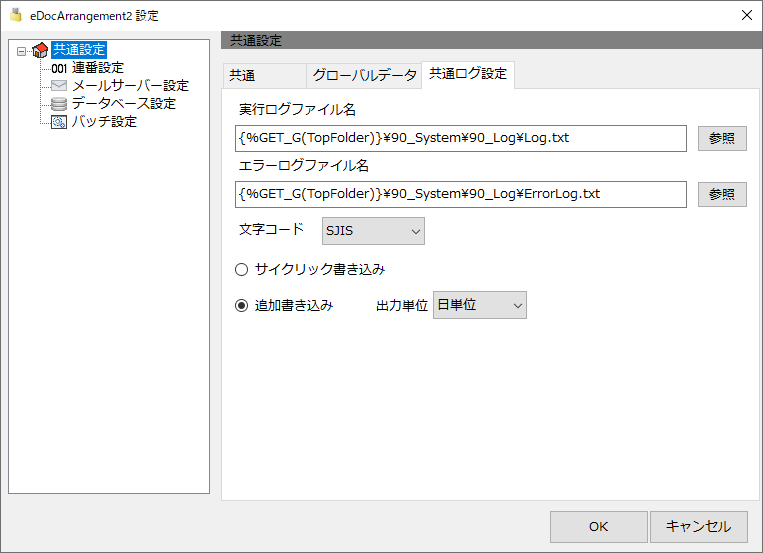This screenshot has height=553, width=763.
Task: Click the 実行ログファイル名 path field
Action: pos(461,138)
